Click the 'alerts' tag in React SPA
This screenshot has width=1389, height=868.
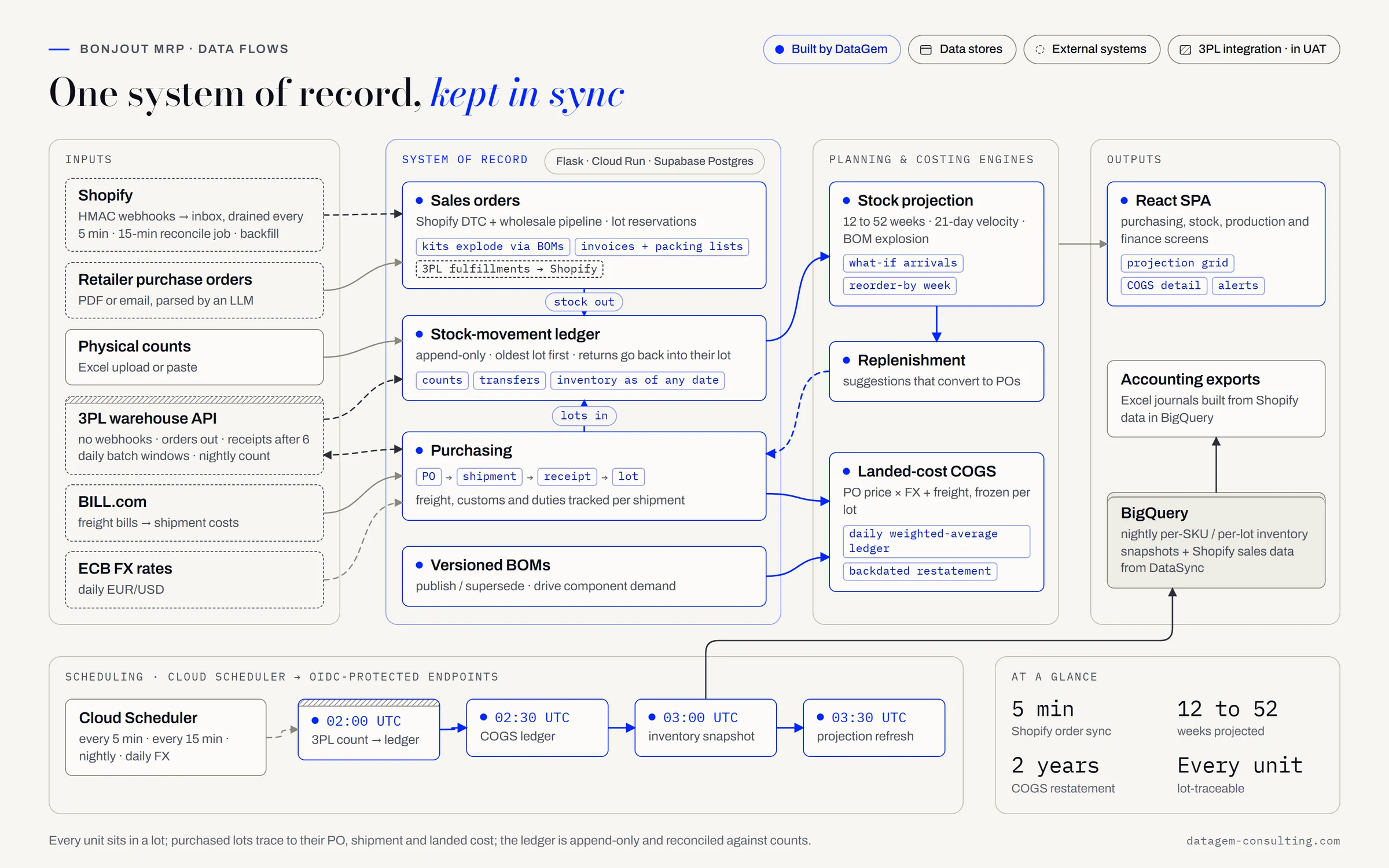1238,286
